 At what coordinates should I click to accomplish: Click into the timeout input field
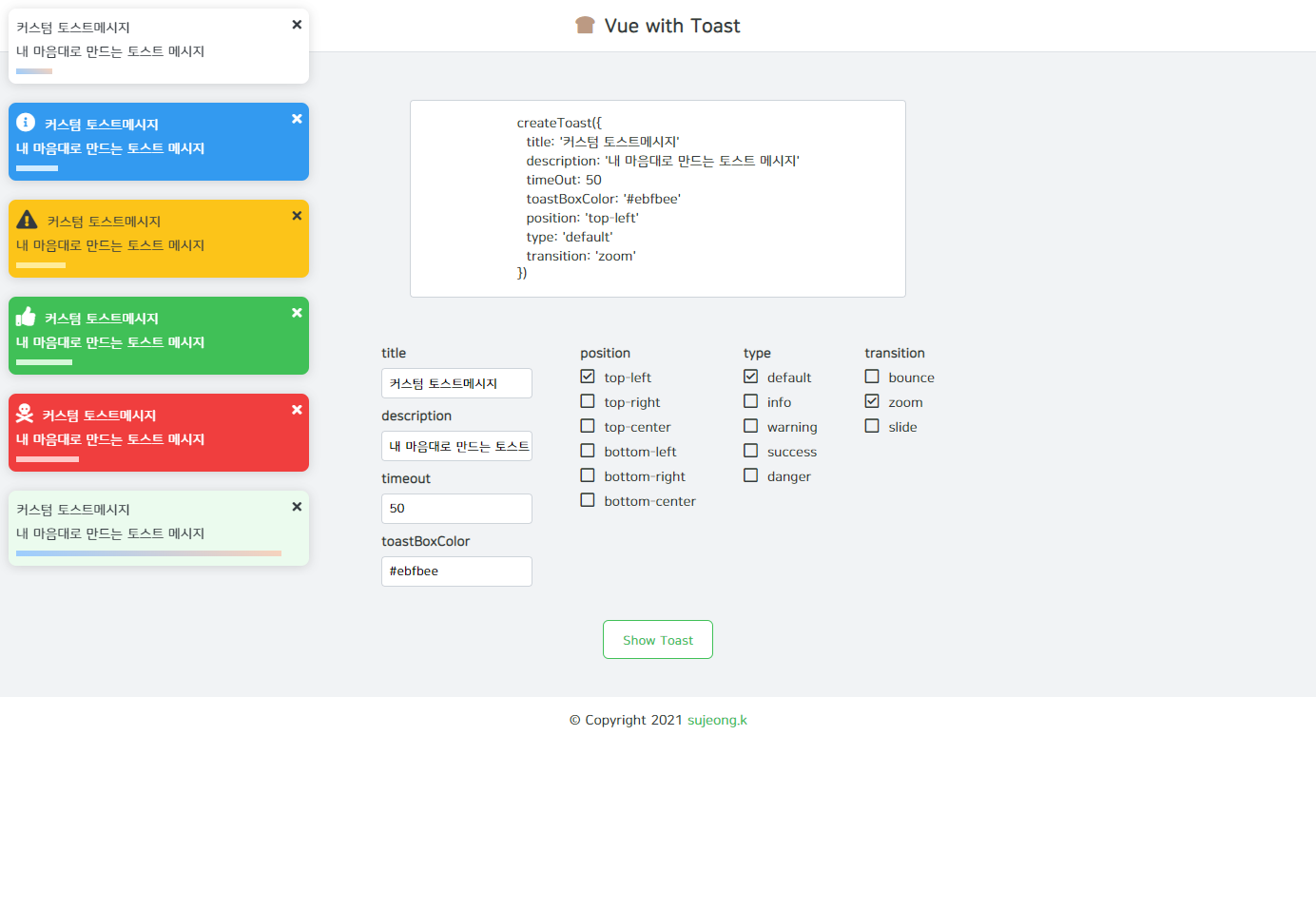[456, 509]
